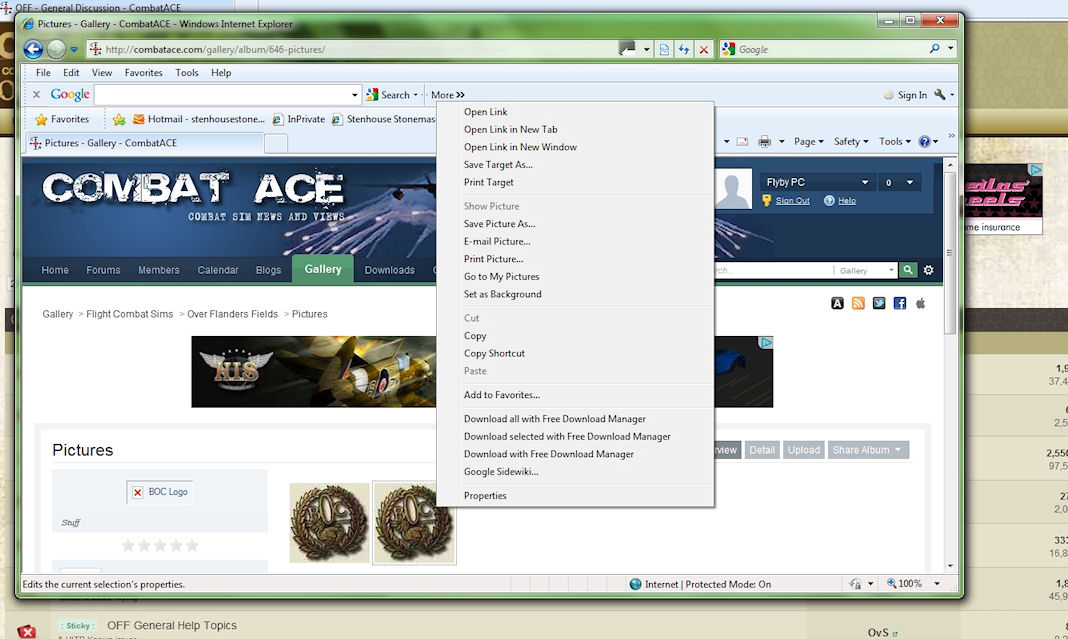Image resolution: width=1068 pixels, height=639 pixels.
Task: Choose Save Picture As from context menu
Action: 499,223
